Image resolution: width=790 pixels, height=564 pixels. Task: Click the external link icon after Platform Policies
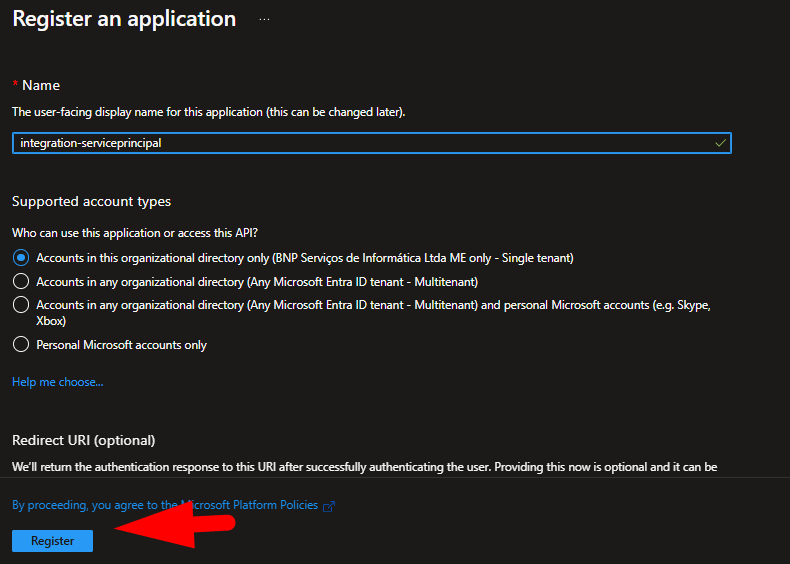click(x=329, y=506)
